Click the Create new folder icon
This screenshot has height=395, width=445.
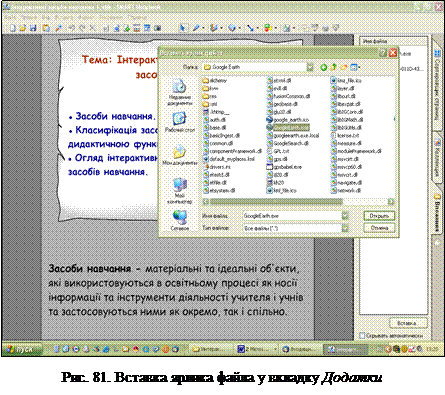coord(344,67)
